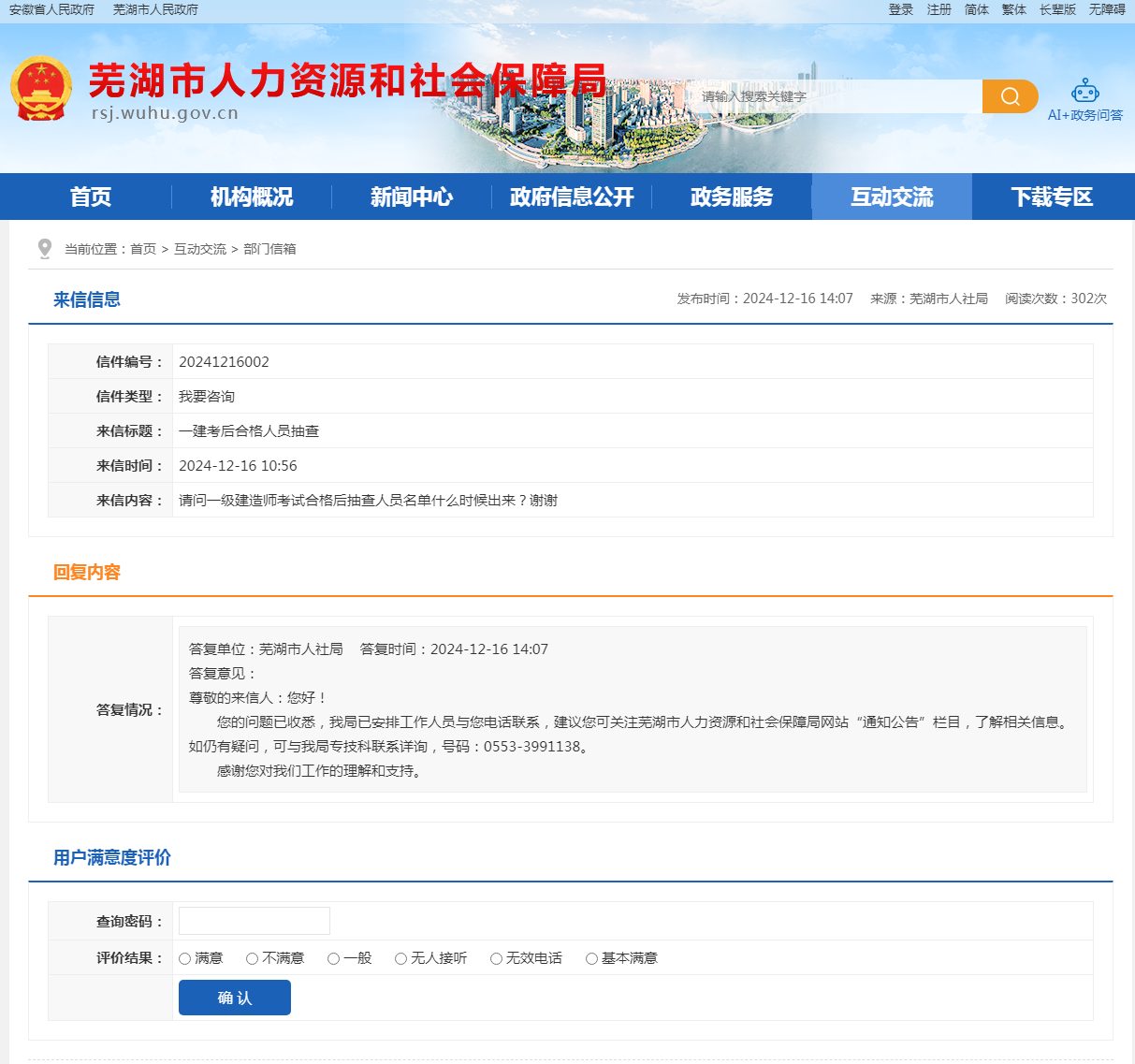The image size is (1135, 1064).
Task: Open the 政务服务 menu item
Action: point(732,197)
